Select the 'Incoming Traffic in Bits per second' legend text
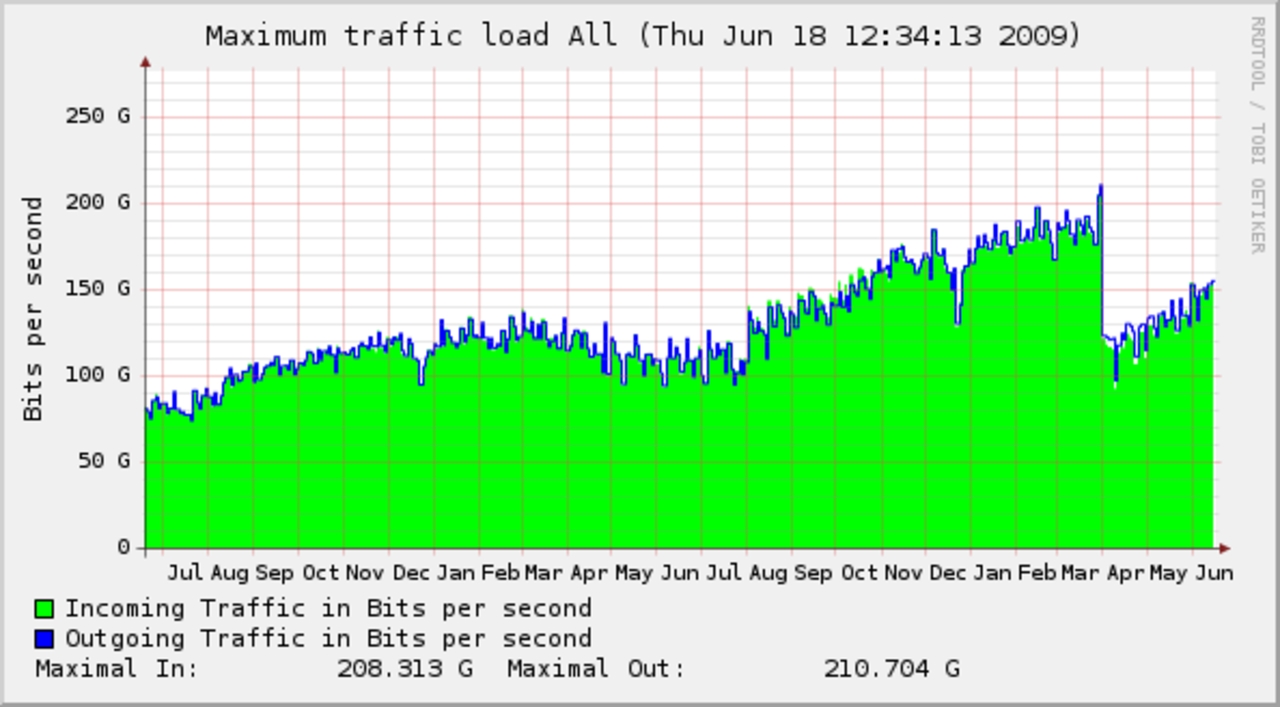The height and width of the screenshot is (707, 1280). (x=328, y=608)
